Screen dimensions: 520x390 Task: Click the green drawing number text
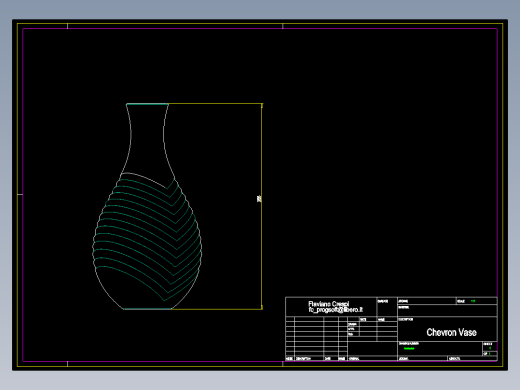(409, 349)
